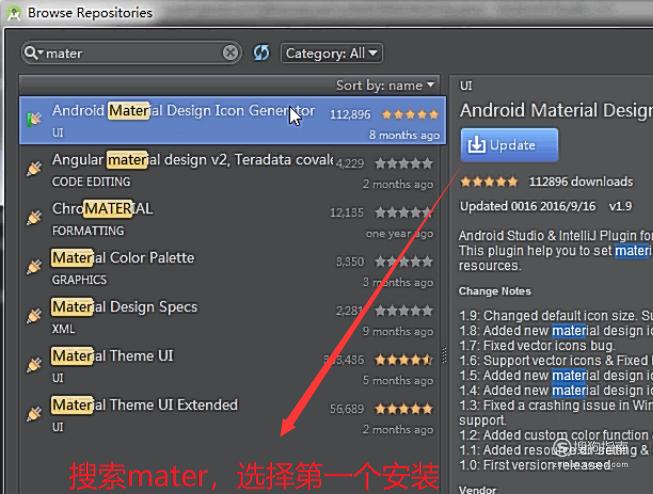Select Android Material Design Icon Generator plugin
The image size is (653, 494).
(232, 120)
